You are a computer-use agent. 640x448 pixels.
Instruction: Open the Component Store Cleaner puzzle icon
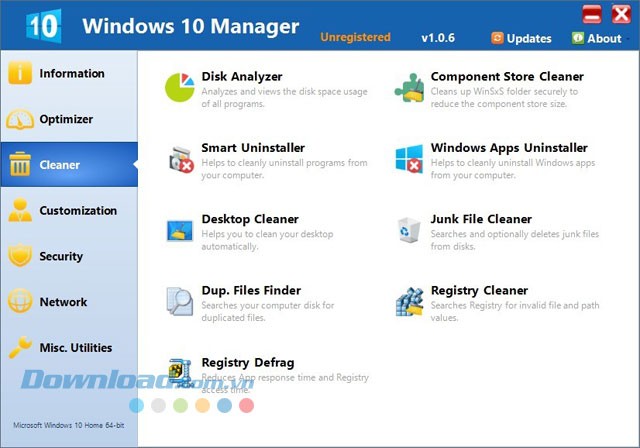(409, 87)
